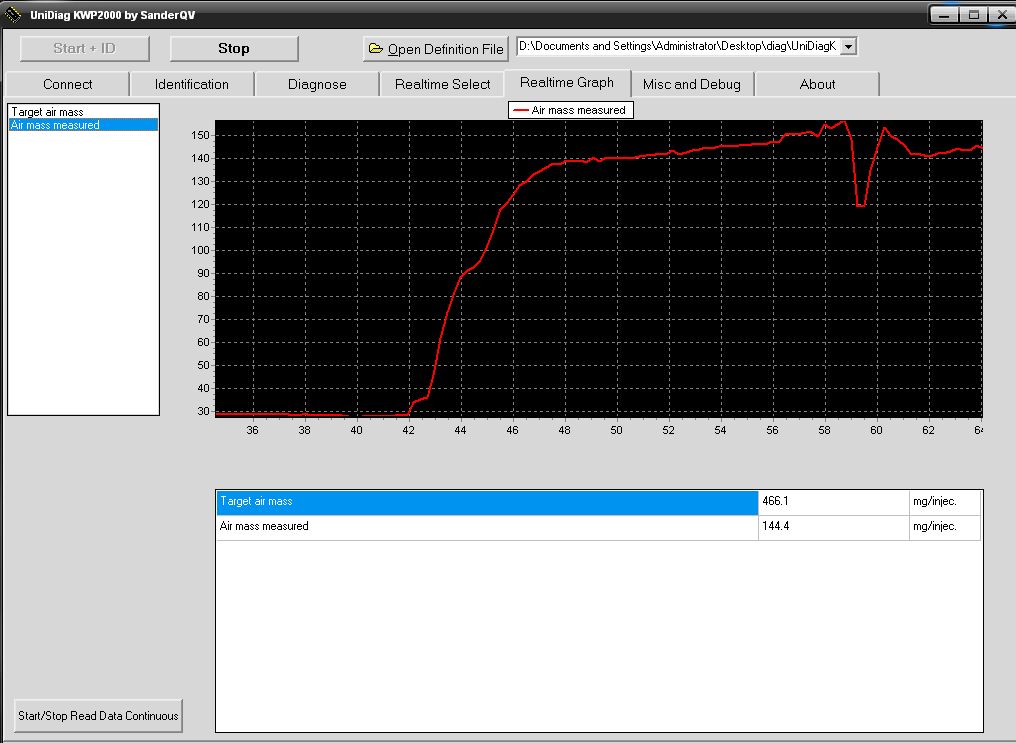Show the About tab
This screenshot has width=1016, height=743.
[x=817, y=85]
